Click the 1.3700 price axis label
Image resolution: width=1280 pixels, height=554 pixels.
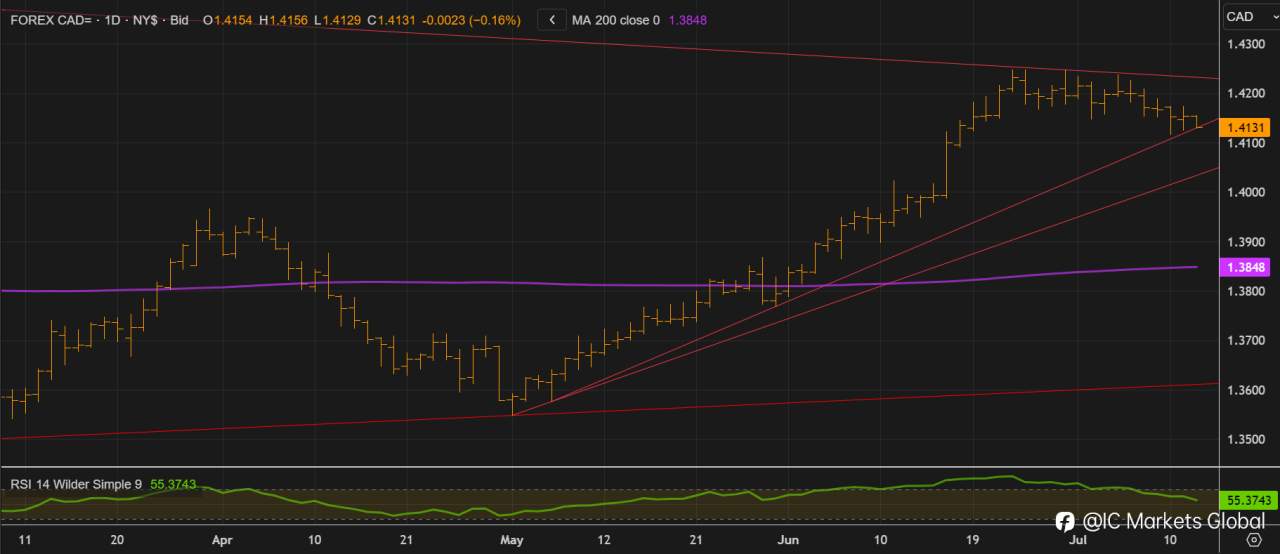tap(1245, 341)
